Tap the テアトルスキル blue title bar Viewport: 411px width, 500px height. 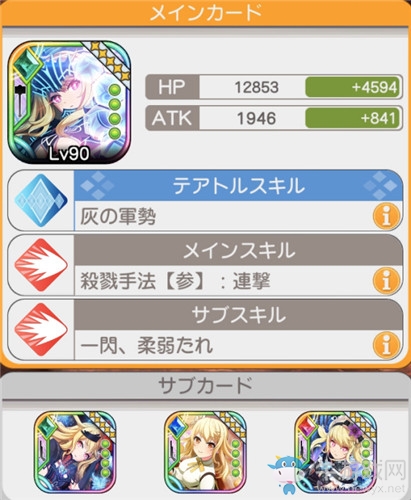pos(238,186)
